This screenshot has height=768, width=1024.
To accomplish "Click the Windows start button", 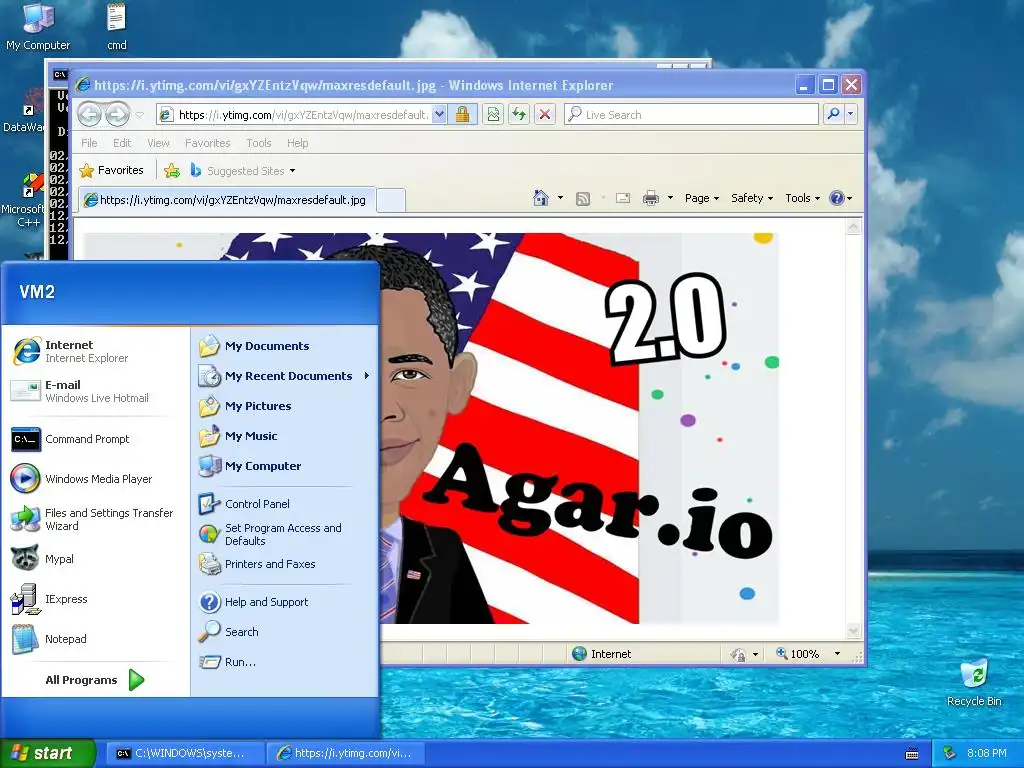I will coord(48,753).
